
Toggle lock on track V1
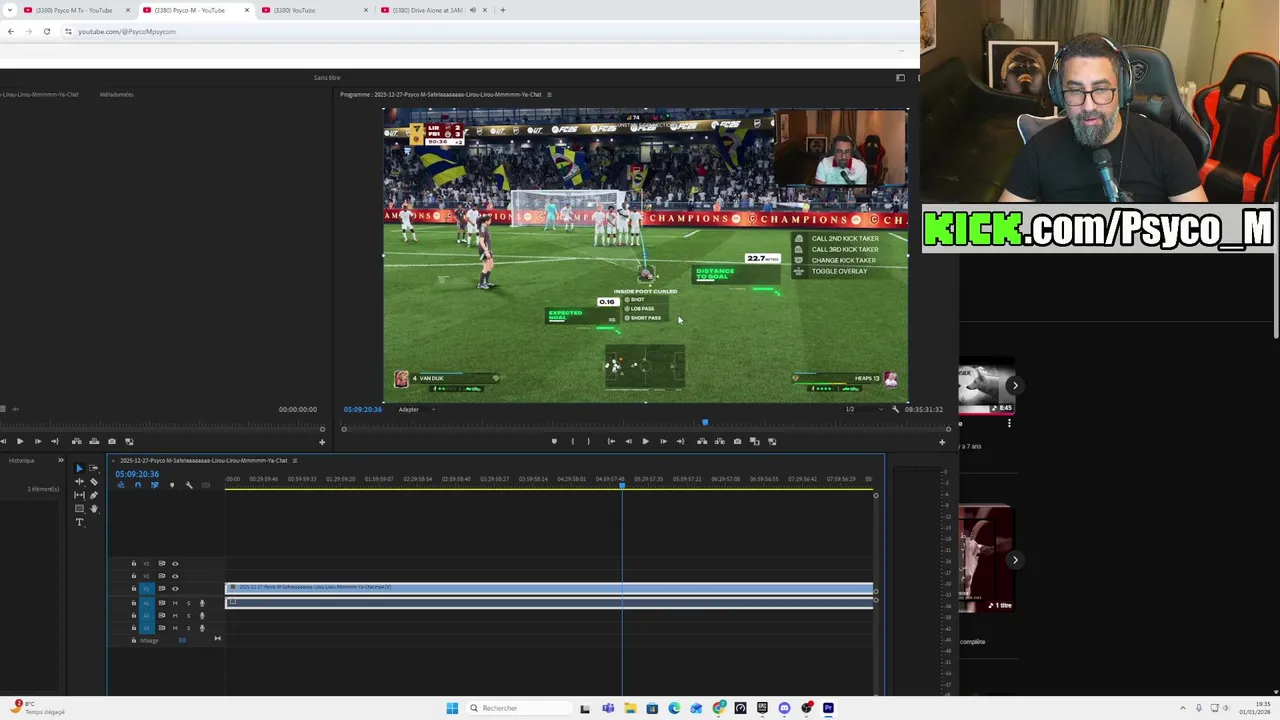(x=133, y=589)
